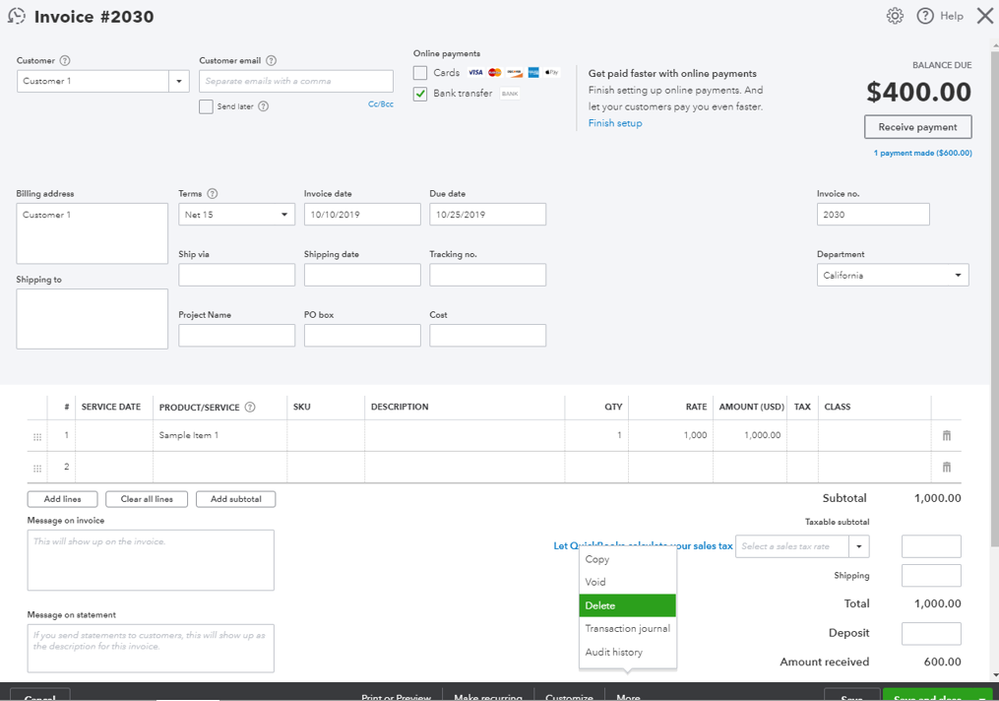Click the Product/Service column help icon
This screenshot has width=999, height=701.
250,407
